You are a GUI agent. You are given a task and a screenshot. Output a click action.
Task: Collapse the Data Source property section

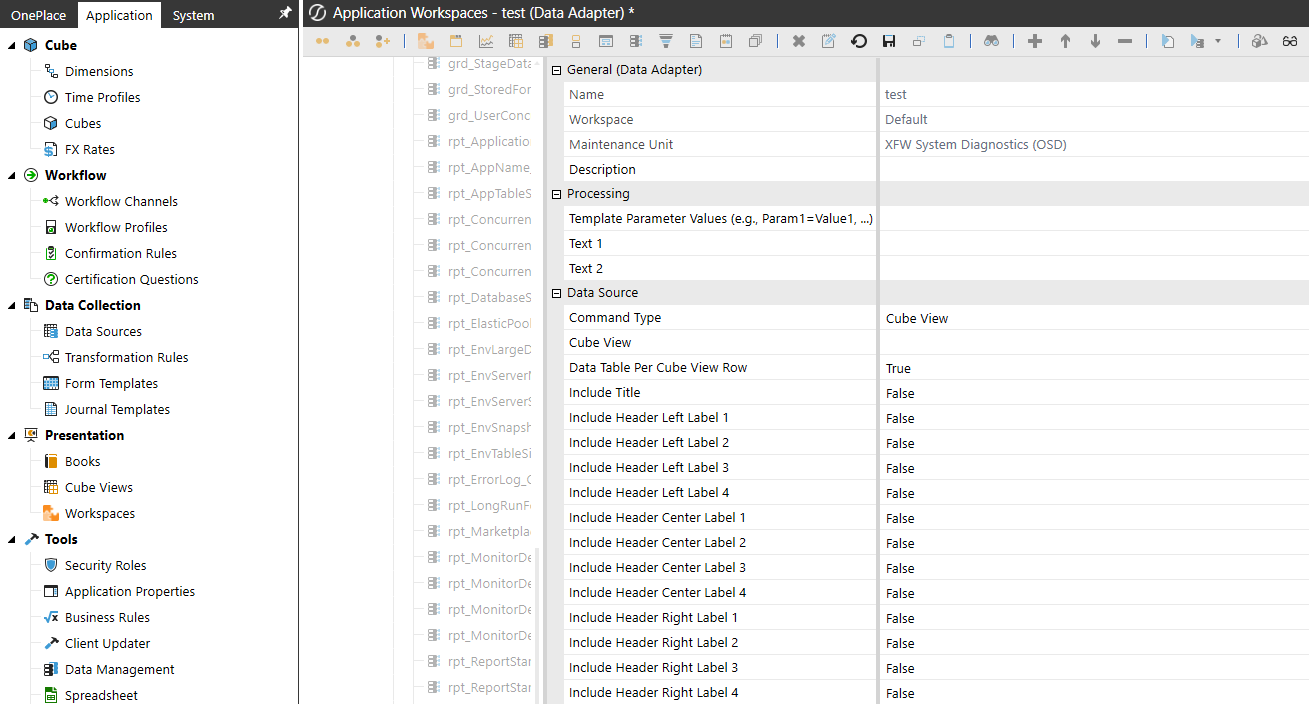coord(556,293)
